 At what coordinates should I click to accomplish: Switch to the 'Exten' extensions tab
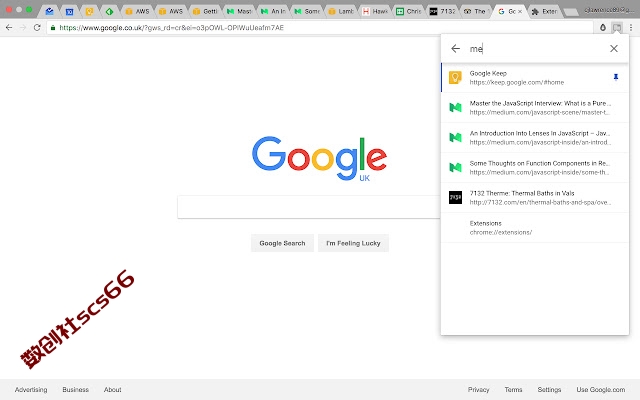544,11
